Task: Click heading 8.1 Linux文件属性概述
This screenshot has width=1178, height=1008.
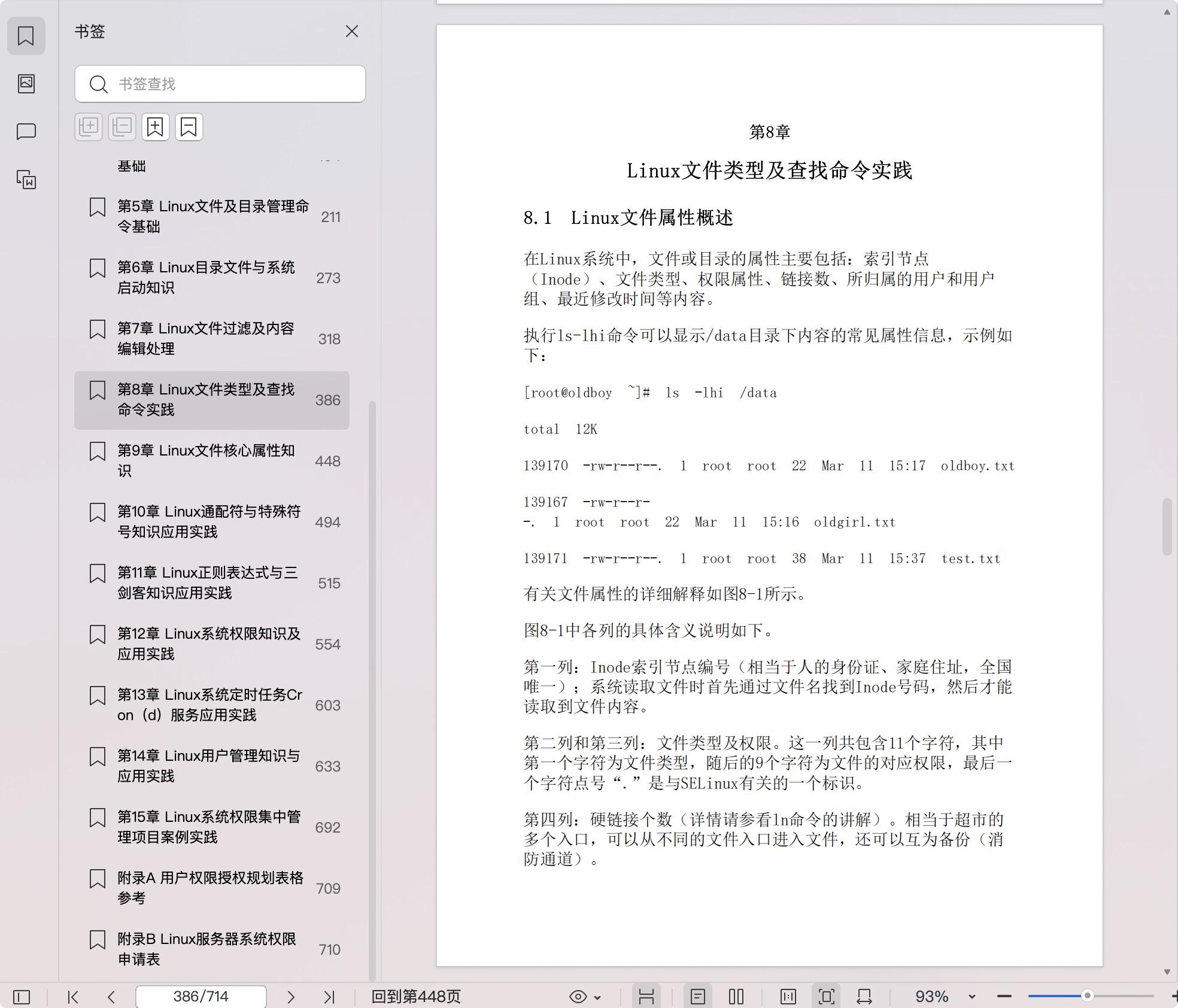Action: point(628,218)
